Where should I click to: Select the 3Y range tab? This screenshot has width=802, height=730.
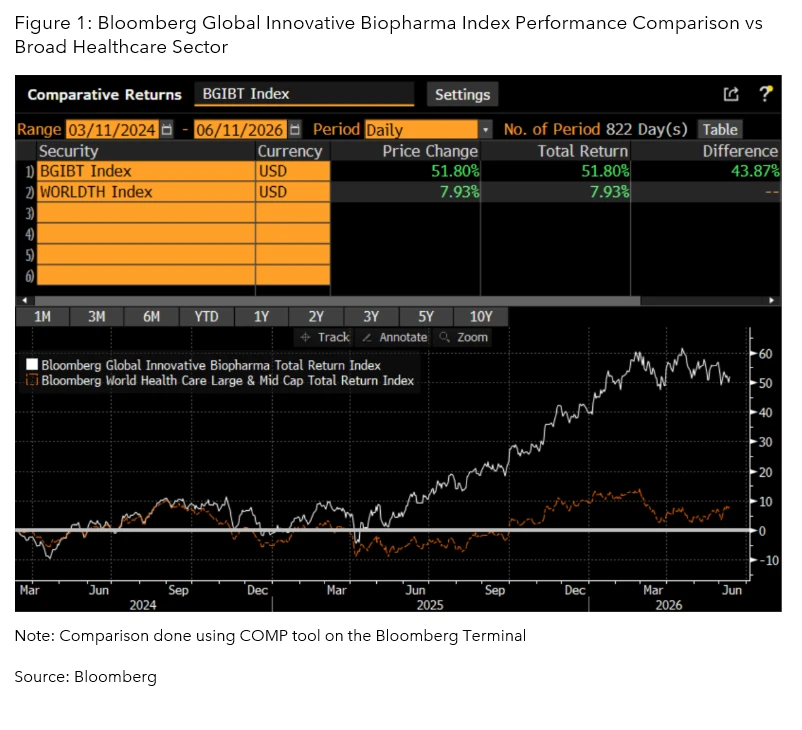point(371,317)
